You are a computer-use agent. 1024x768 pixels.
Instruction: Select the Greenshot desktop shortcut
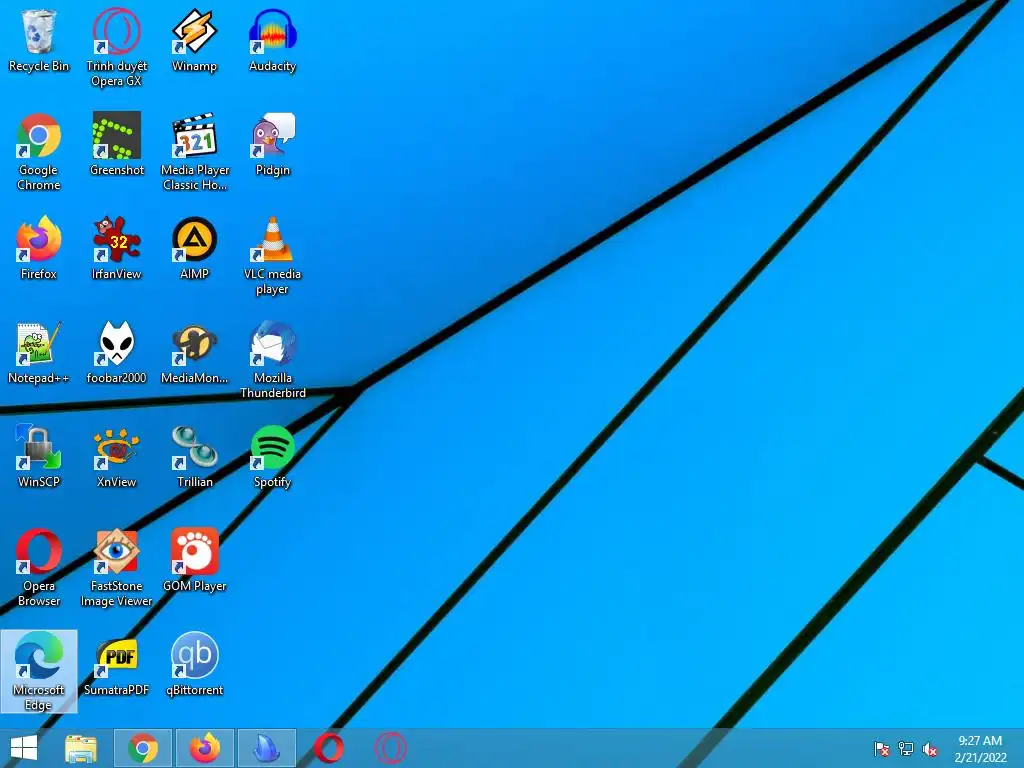(116, 144)
